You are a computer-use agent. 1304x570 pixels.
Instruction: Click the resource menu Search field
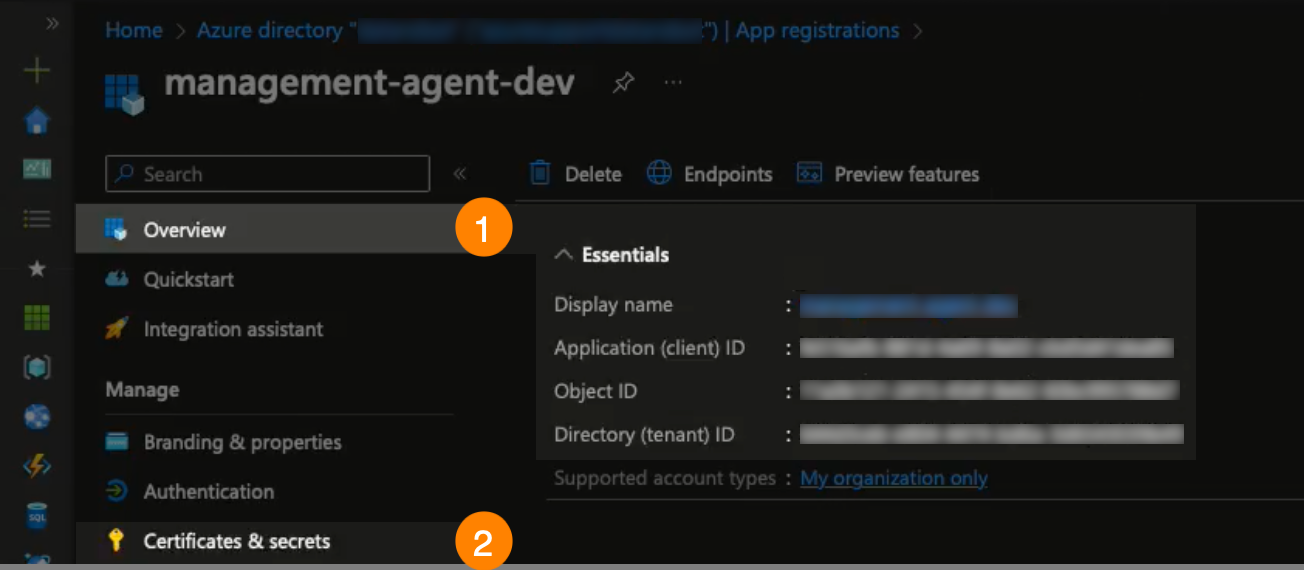[268, 174]
